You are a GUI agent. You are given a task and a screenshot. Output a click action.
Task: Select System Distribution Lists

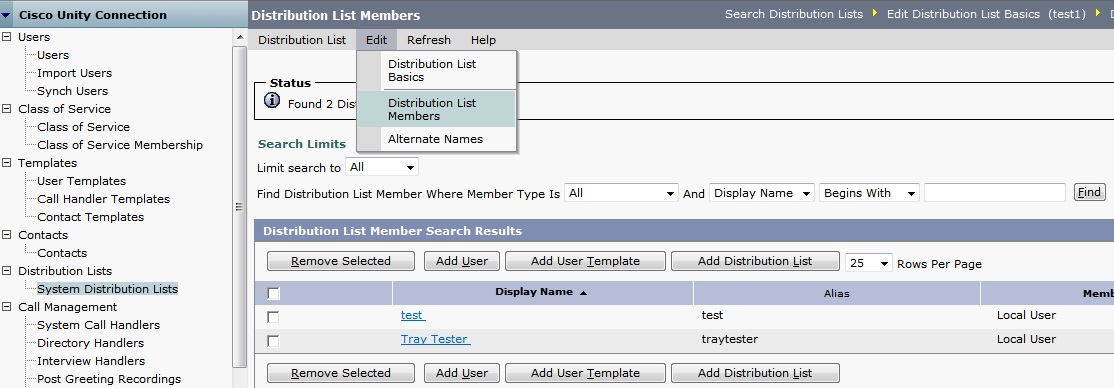click(107, 289)
